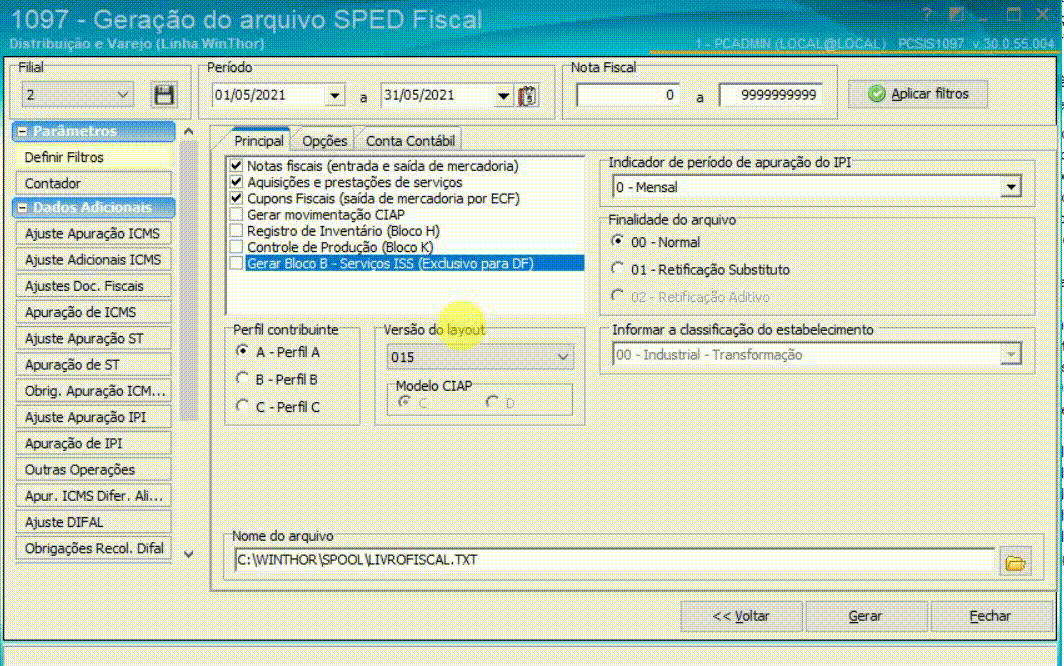Open the Conta Contábil tab
Viewport: 1064px width, 666px height.
tap(410, 141)
